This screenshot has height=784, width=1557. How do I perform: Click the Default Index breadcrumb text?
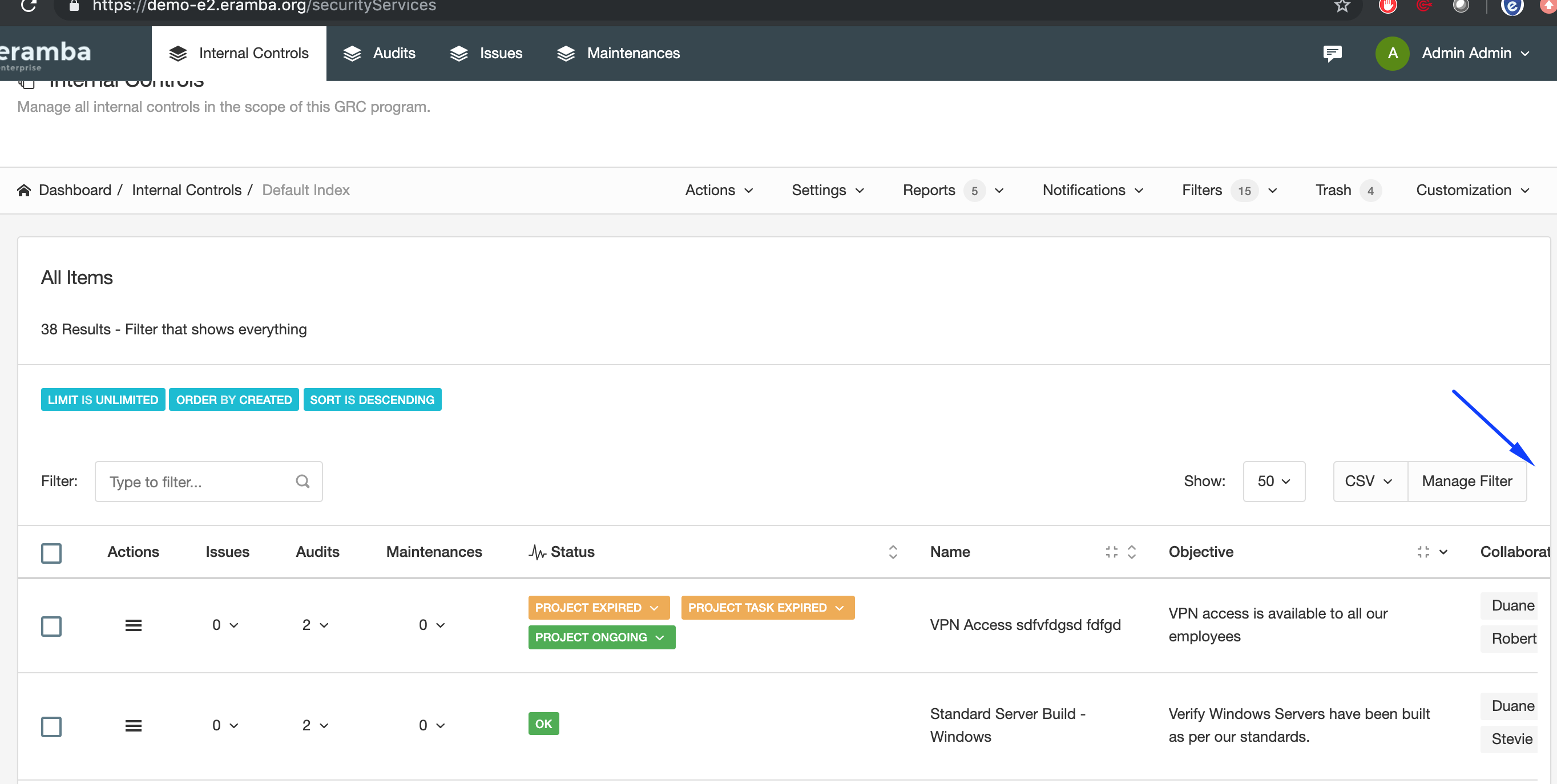point(306,191)
